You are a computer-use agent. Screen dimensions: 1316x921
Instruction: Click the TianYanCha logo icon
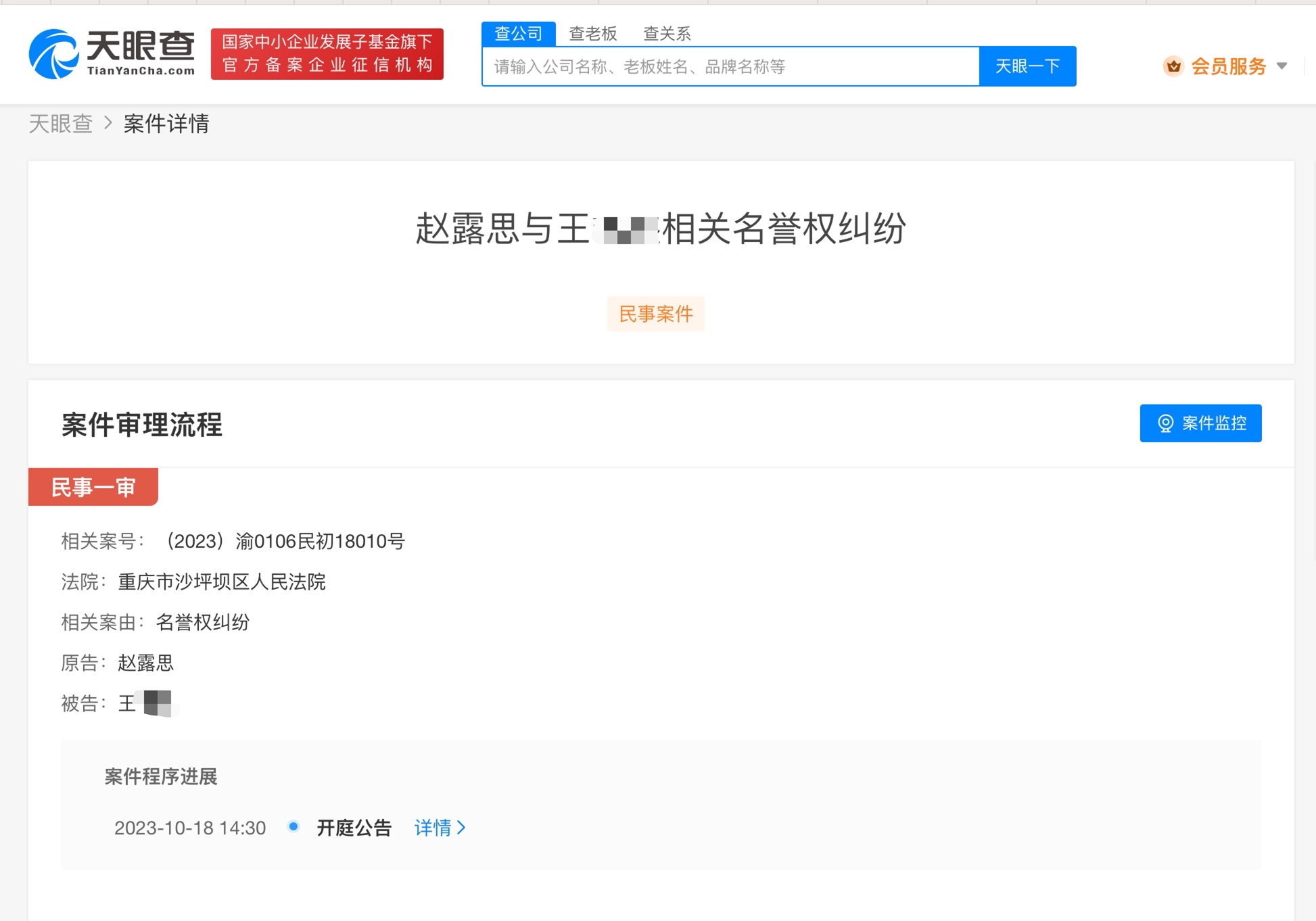click(53, 54)
